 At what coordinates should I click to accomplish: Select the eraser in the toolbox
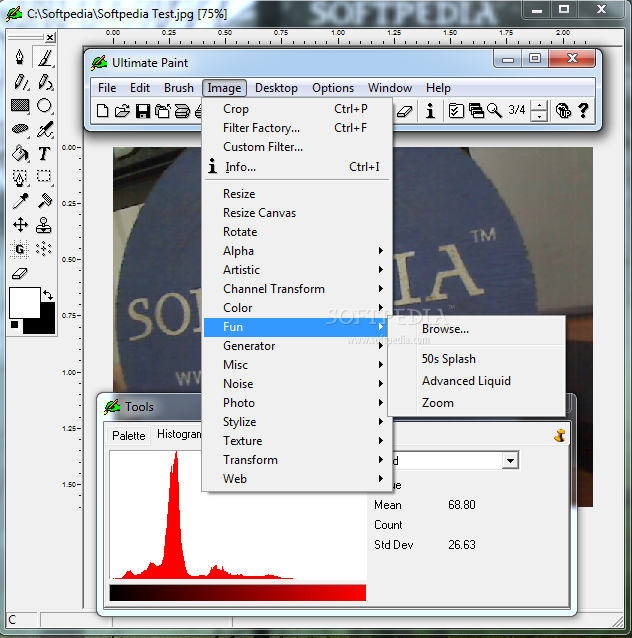point(20,273)
